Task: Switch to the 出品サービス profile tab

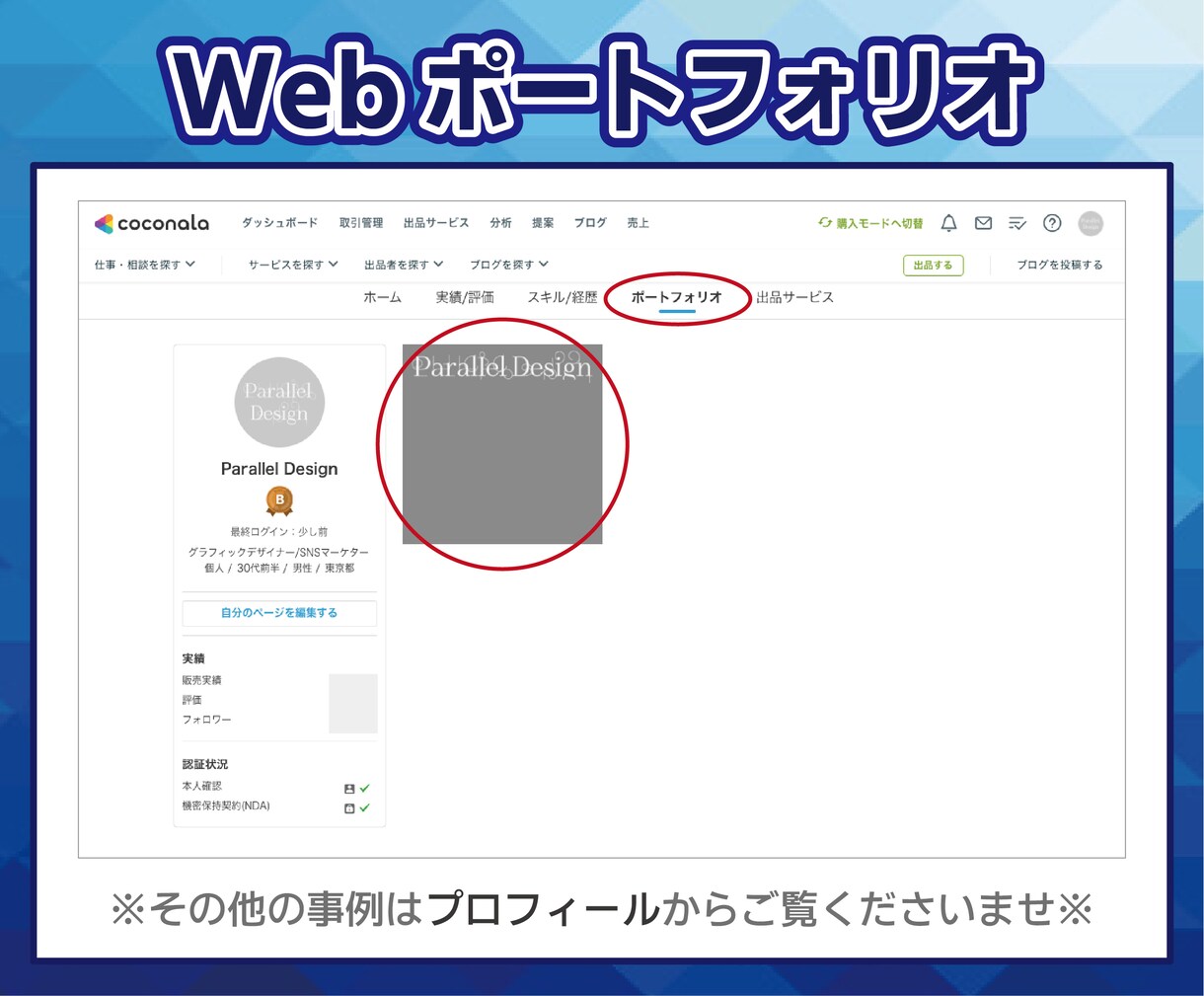Action: click(x=794, y=297)
